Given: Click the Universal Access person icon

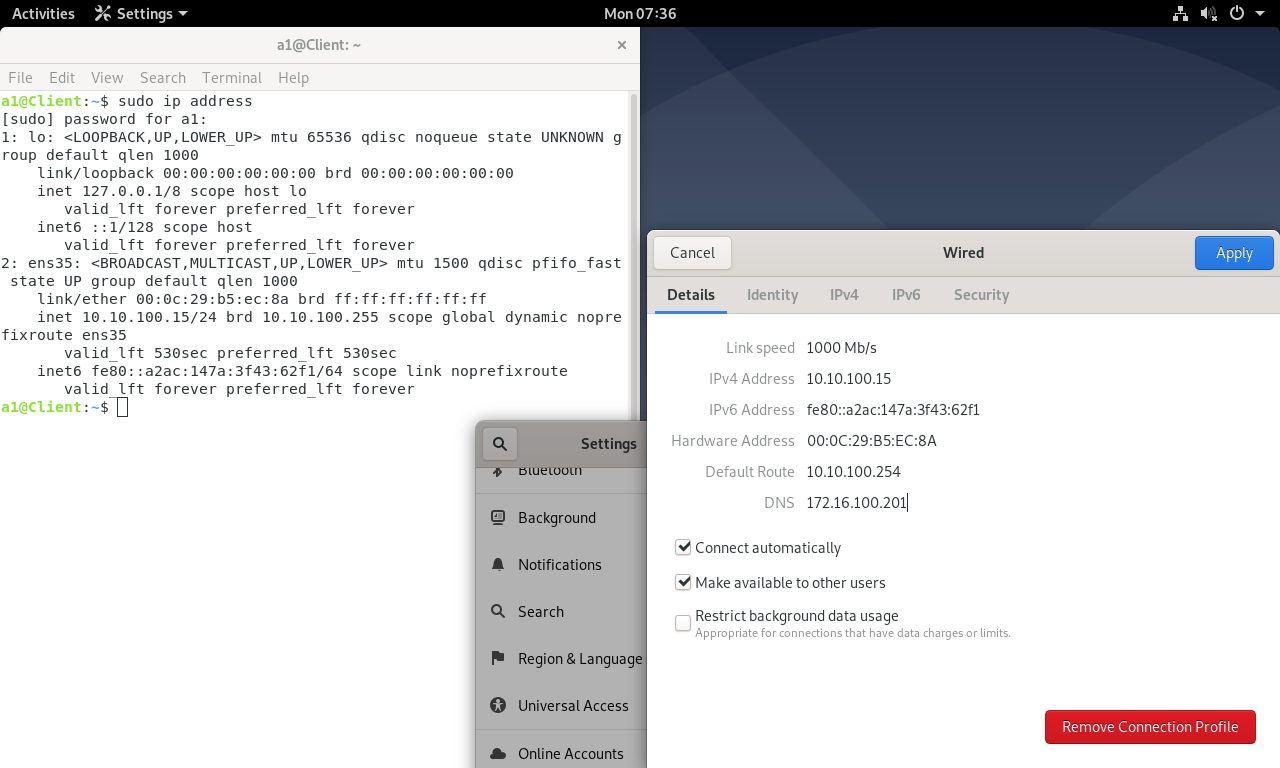Looking at the screenshot, I should (498, 706).
